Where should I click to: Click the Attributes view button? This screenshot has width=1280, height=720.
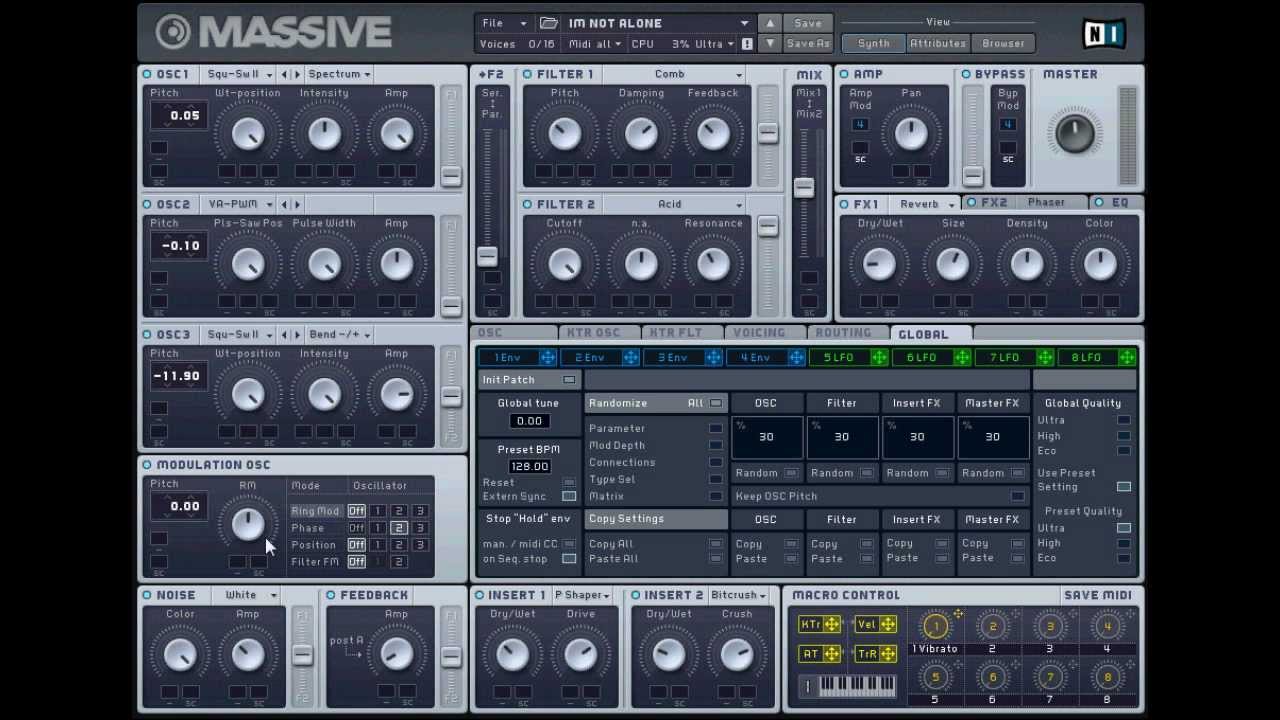tap(938, 44)
